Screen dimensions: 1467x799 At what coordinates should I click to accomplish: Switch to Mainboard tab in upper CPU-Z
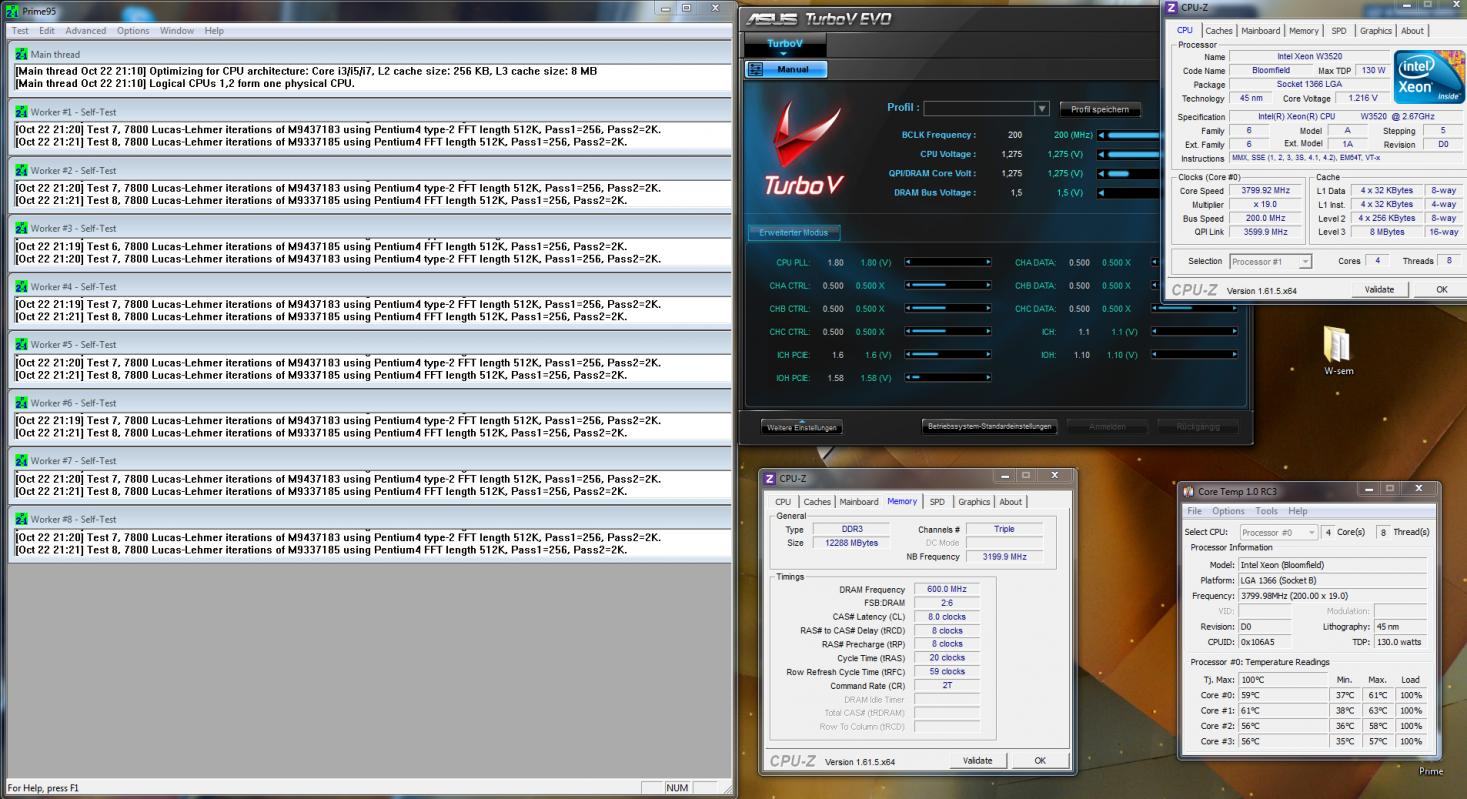click(1260, 31)
